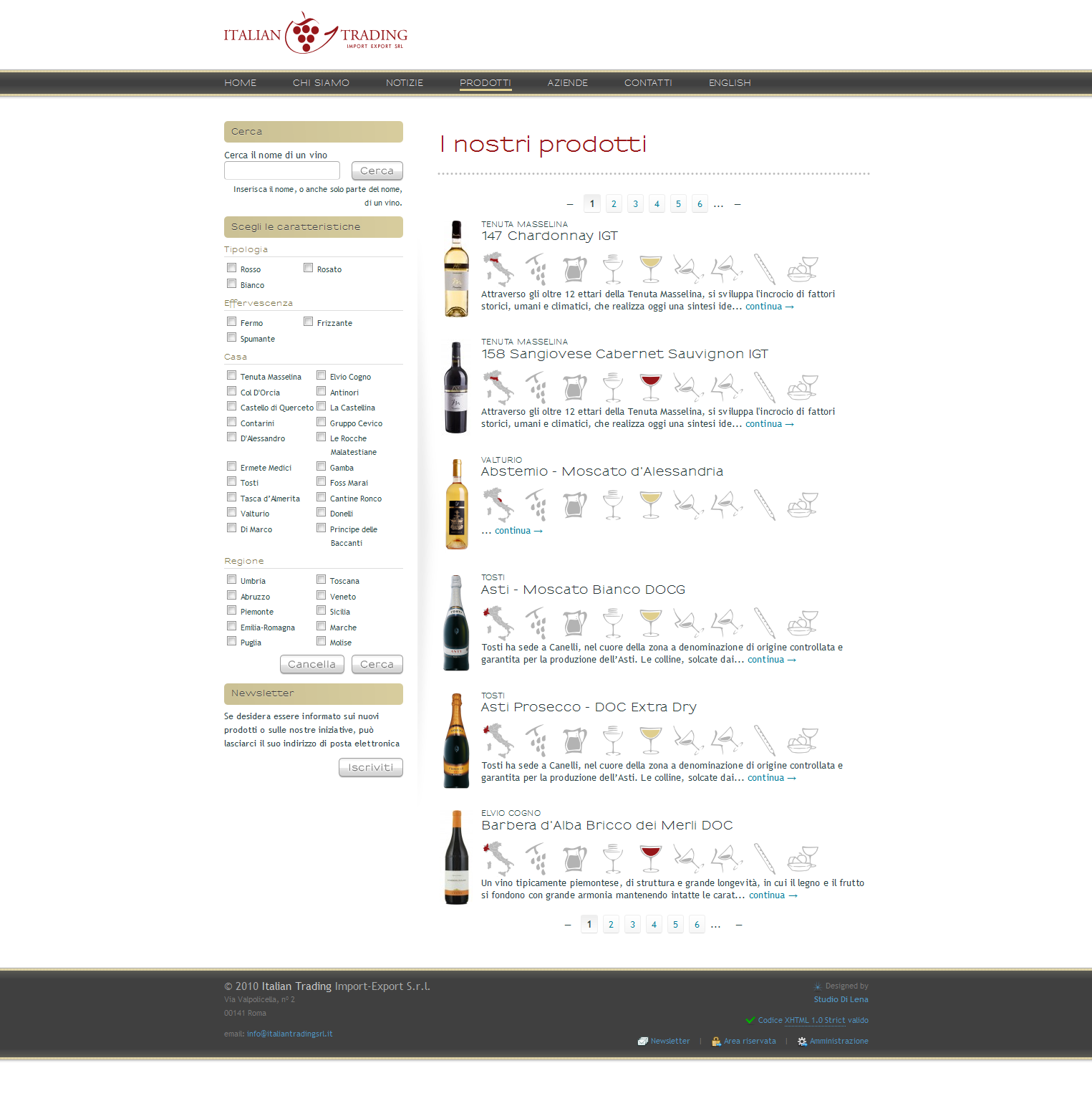Click the wine color glass for Asti Prosecco Extra Dry
Viewport: 1092px width, 1106px height.
coord(650,741)
